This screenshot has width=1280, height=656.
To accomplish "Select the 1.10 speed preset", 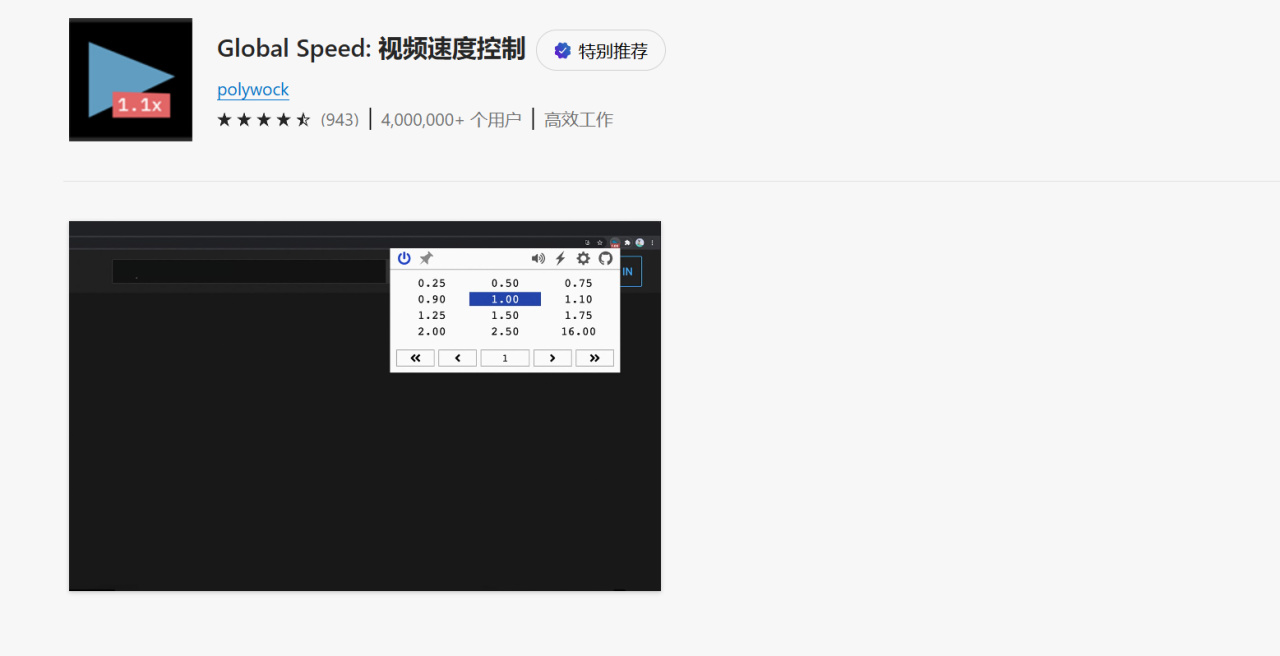I will tap(578, 299).
